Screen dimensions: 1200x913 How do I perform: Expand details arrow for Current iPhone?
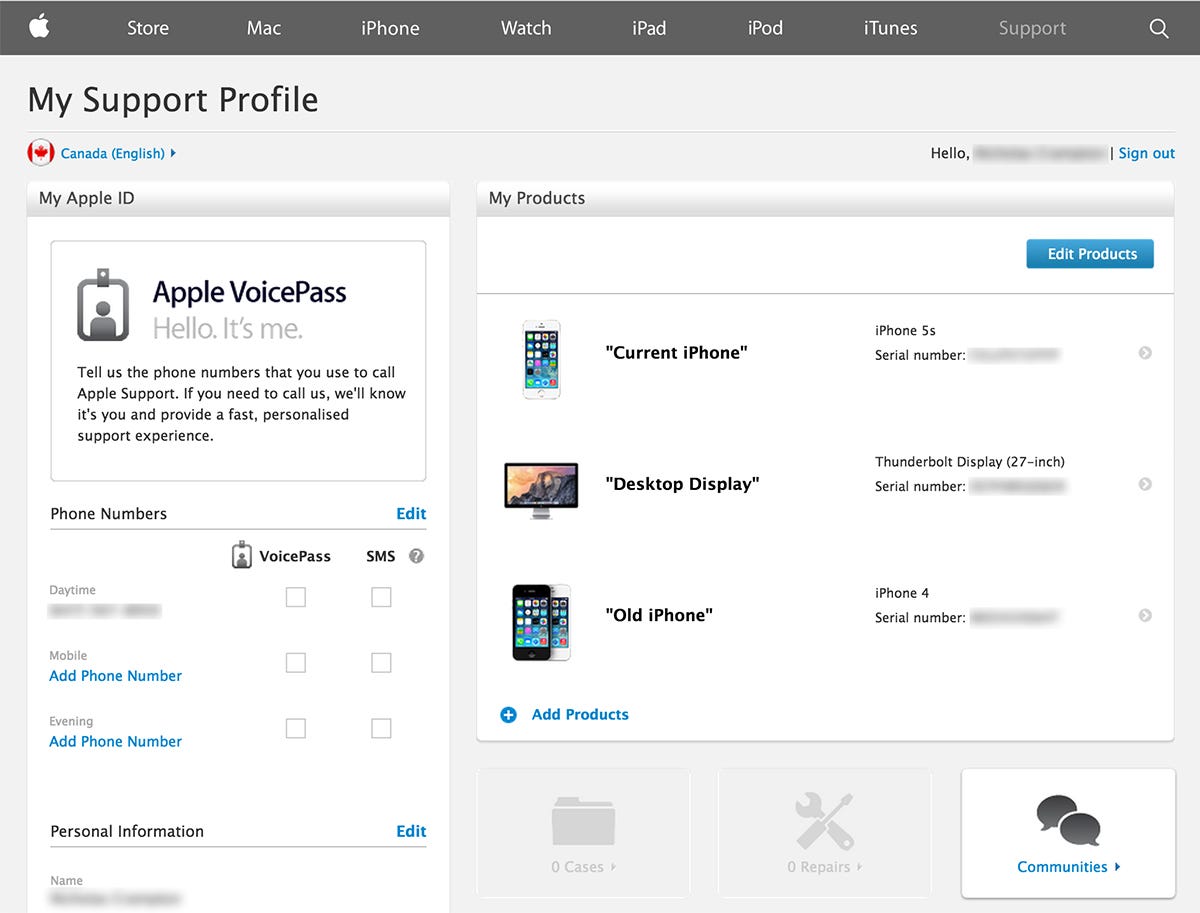pos(1145,352)
